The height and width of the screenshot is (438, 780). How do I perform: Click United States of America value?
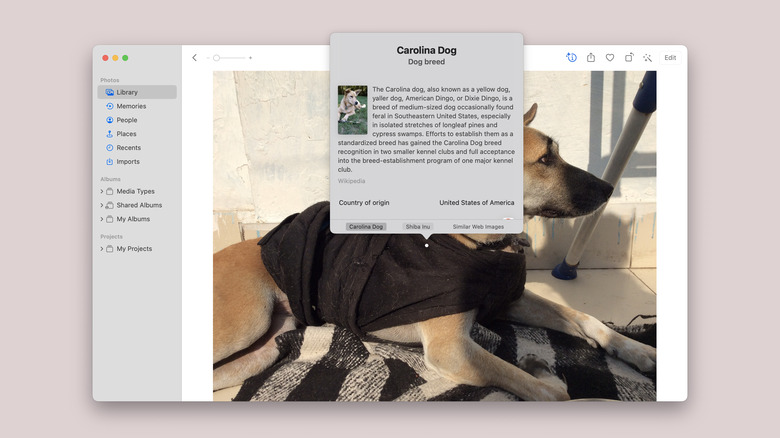pyautogui.click(x=477, y=203)
